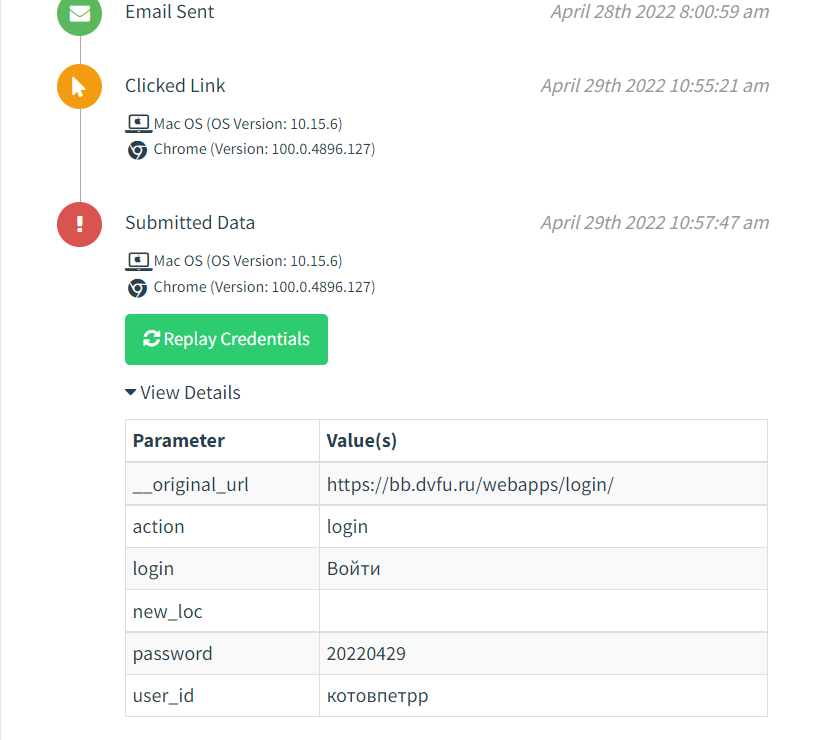The height and width of the screenshot is (740, 837).
Task: Click the red Submitted Data exclamation icon
Action: pyautogui.click(x=79, y=224)
